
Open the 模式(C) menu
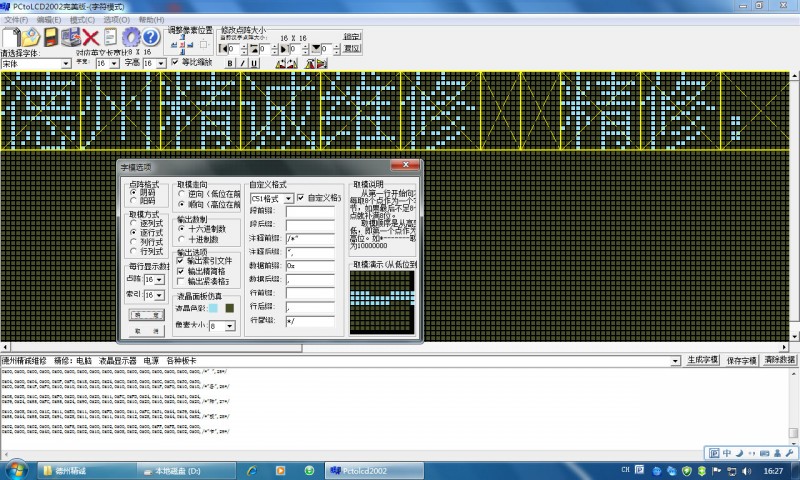pyautogui.click(x=82, y=19)
